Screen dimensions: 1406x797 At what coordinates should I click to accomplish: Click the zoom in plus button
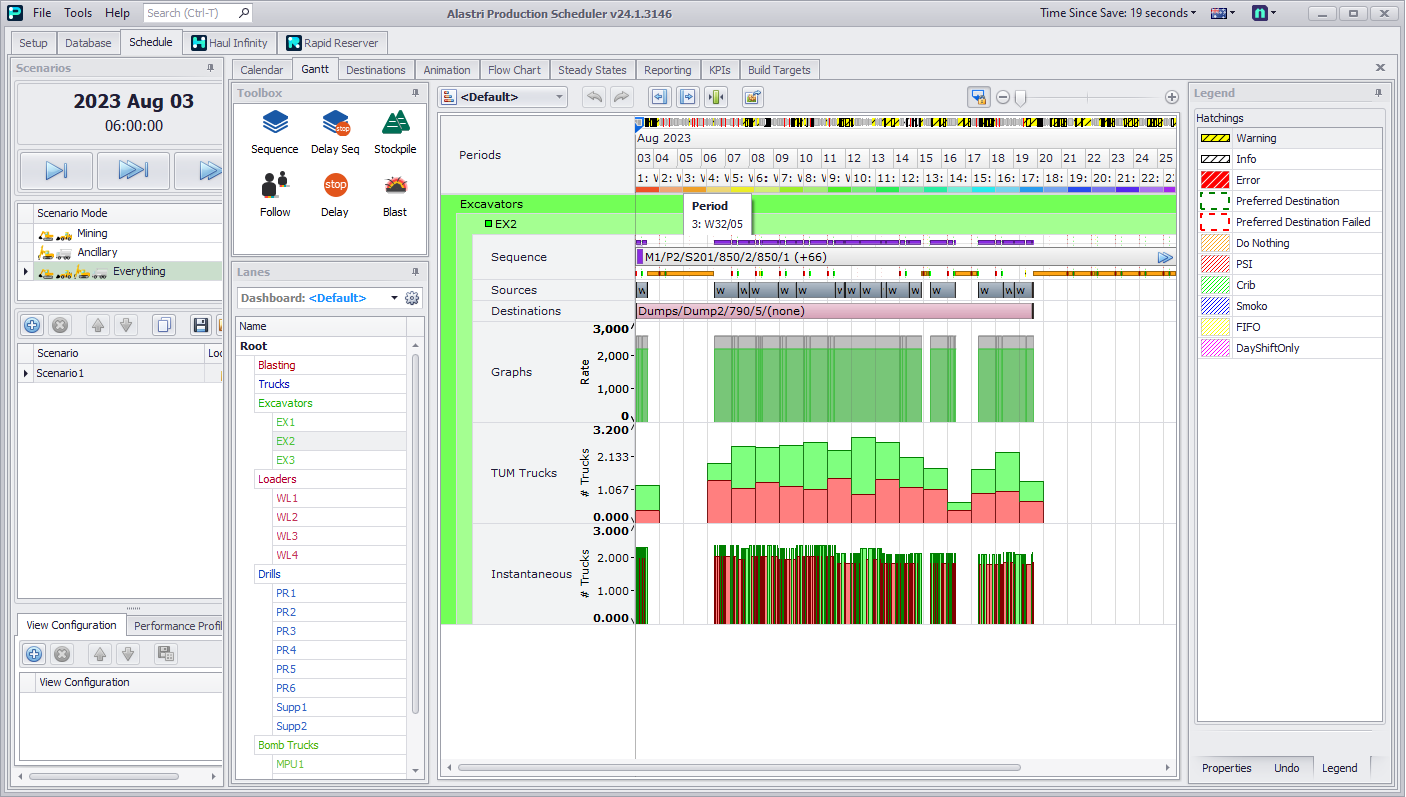(1172, 97)
